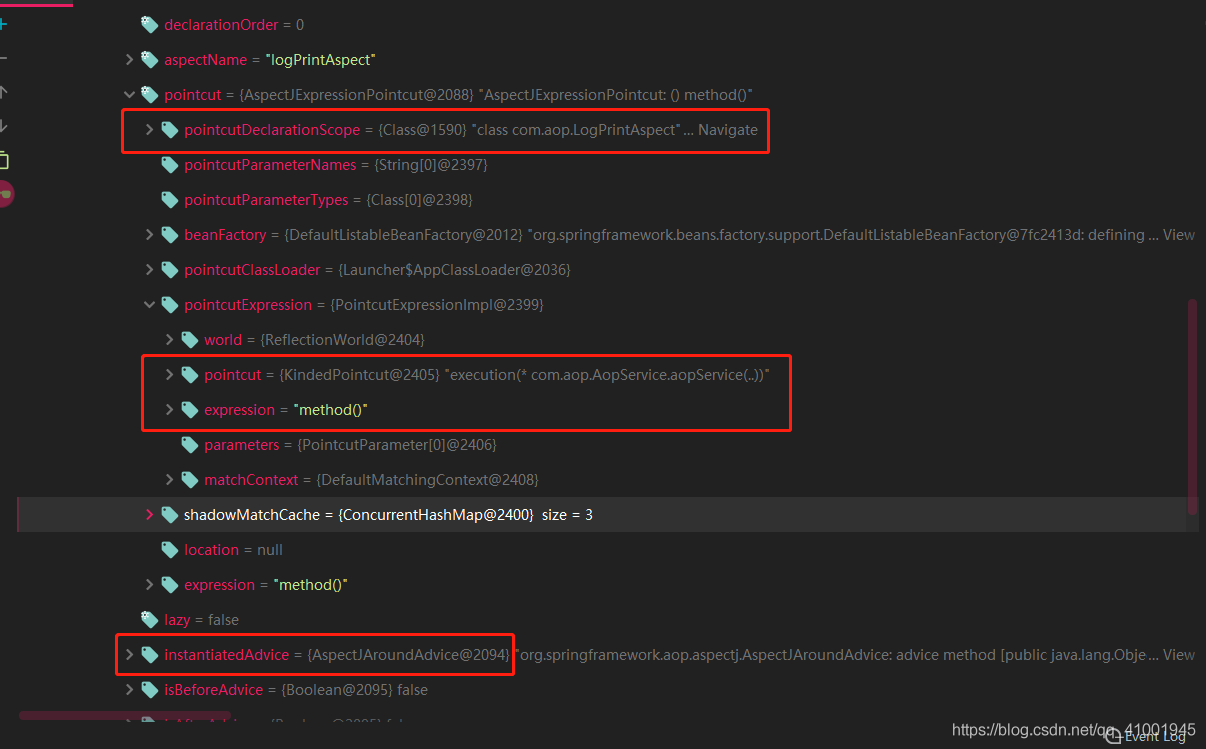1206x749 pixels.
Task: Click the duplicate watch icon
Action: coord(3,160)
